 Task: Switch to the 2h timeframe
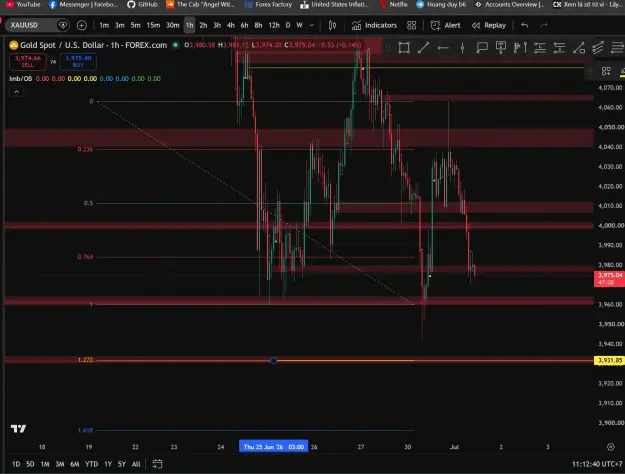[203, 25]
